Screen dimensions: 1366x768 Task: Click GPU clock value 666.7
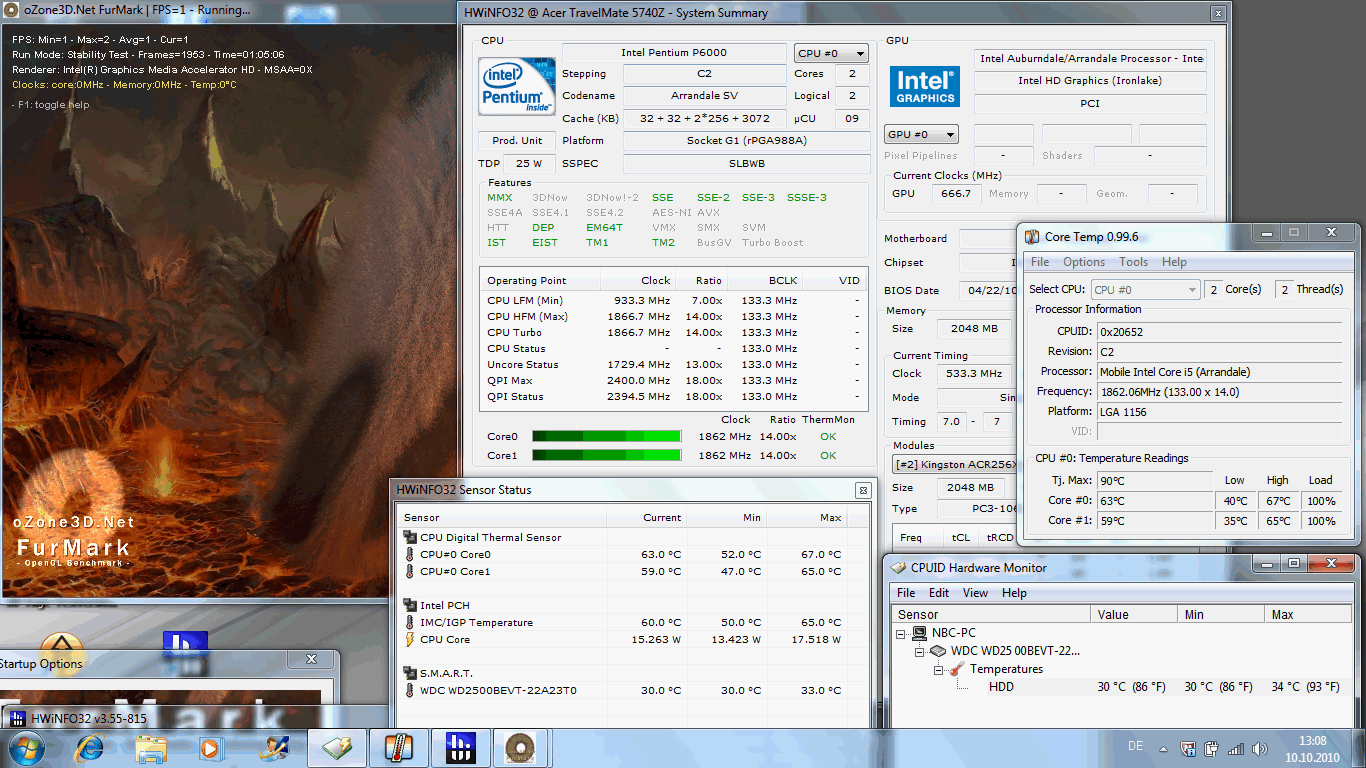pos(956,194)
